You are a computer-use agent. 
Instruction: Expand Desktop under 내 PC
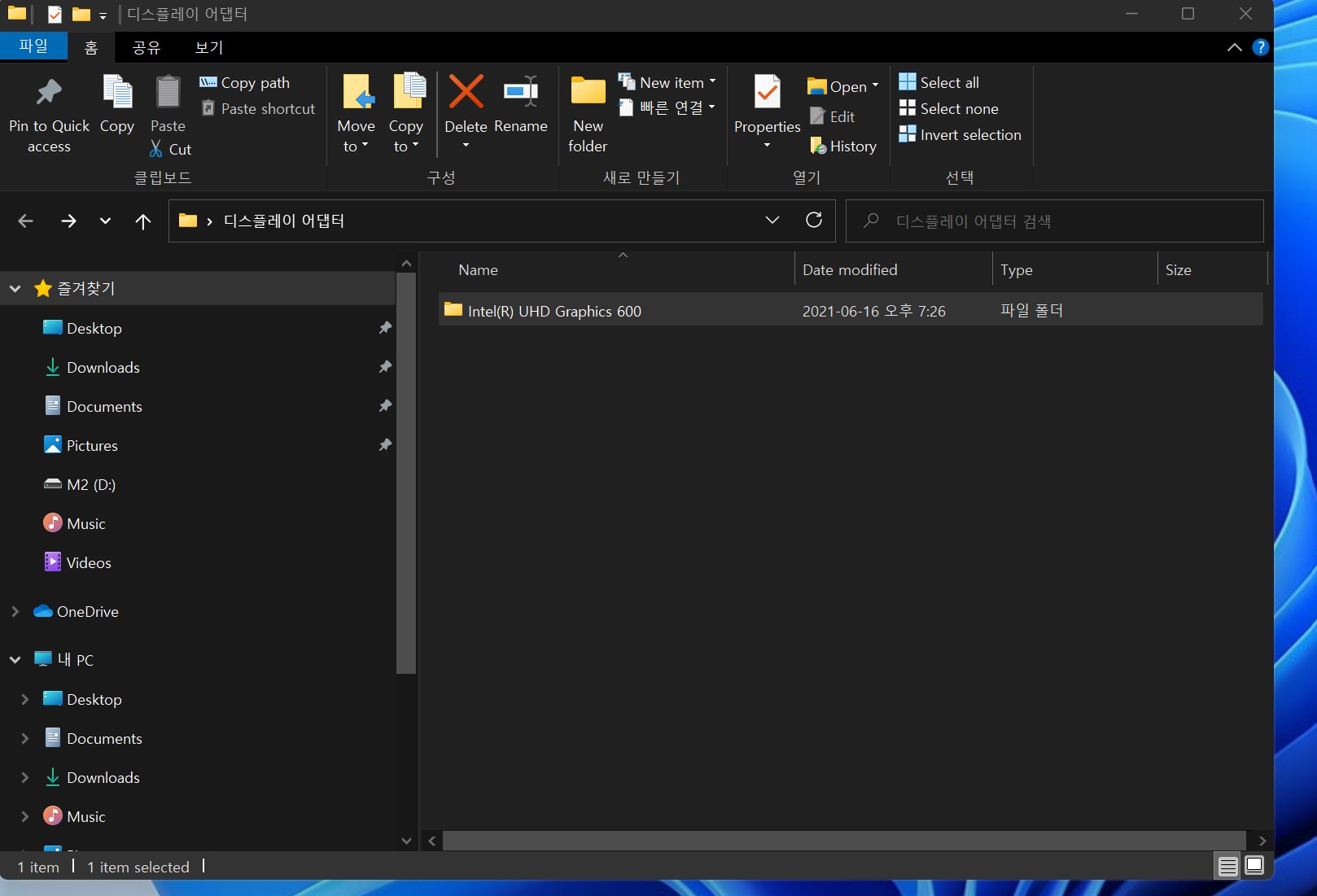[x=24, y=699]
